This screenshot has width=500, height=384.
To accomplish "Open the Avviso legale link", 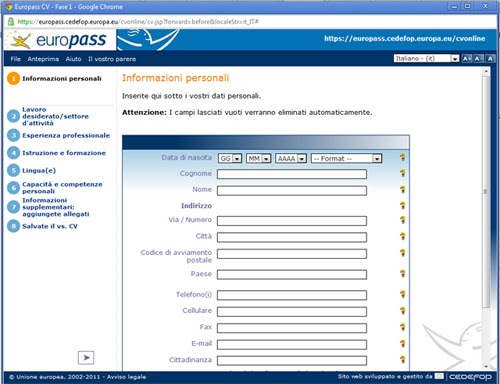I will [126, 377].
